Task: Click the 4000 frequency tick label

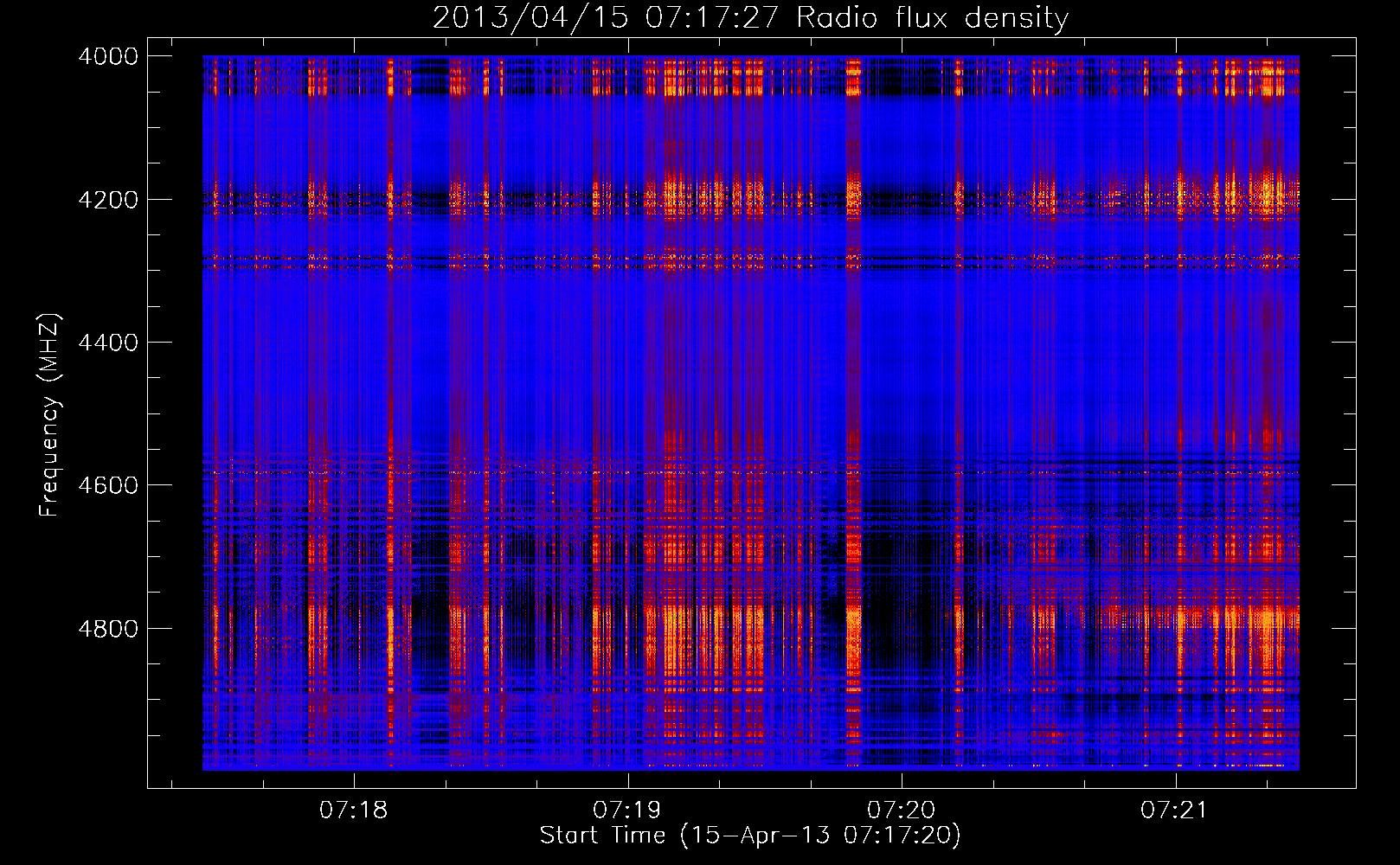Action: pyautogui.click(x=108, y=56)
